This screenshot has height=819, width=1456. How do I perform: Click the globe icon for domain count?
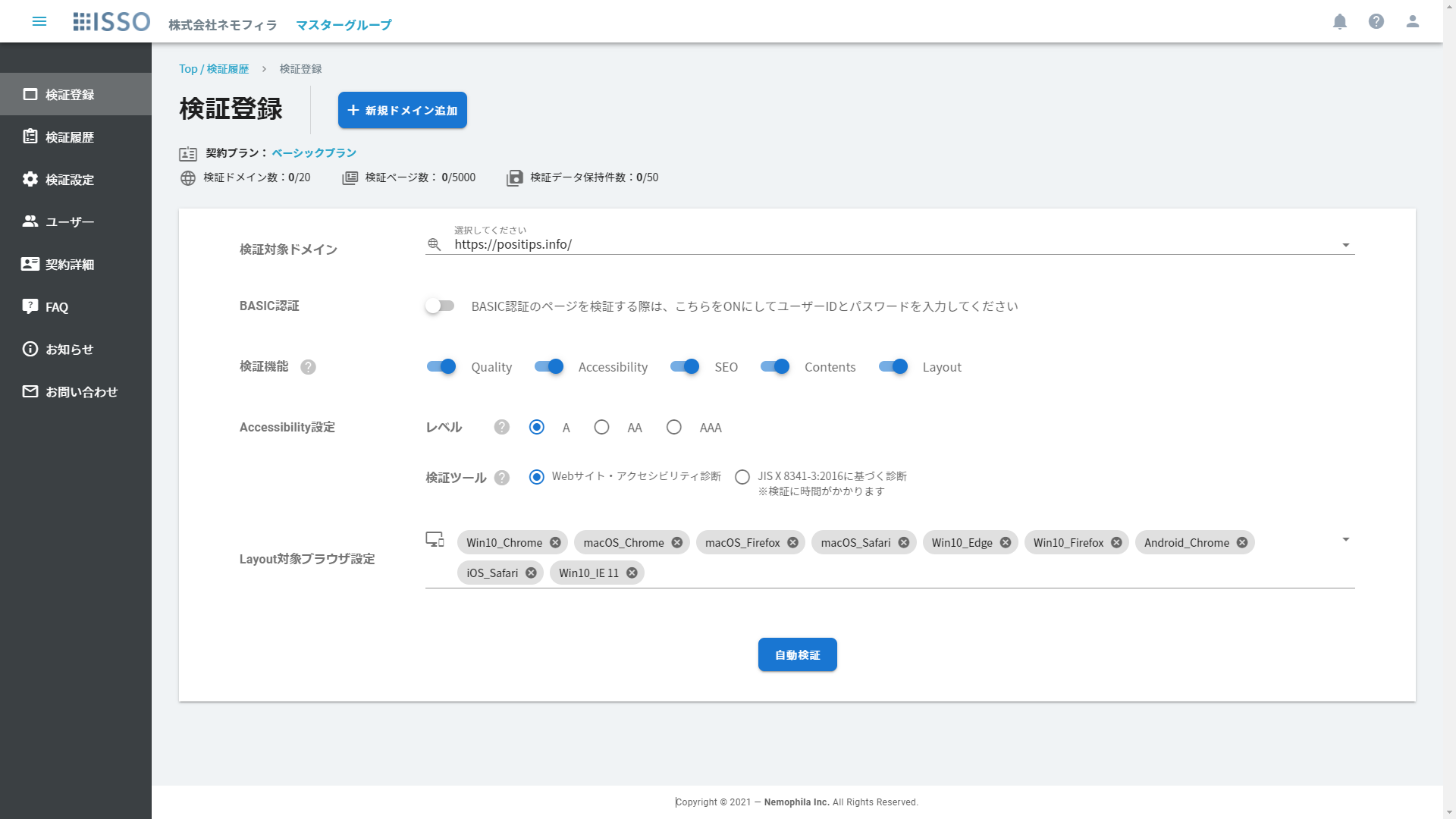(188, 178)
